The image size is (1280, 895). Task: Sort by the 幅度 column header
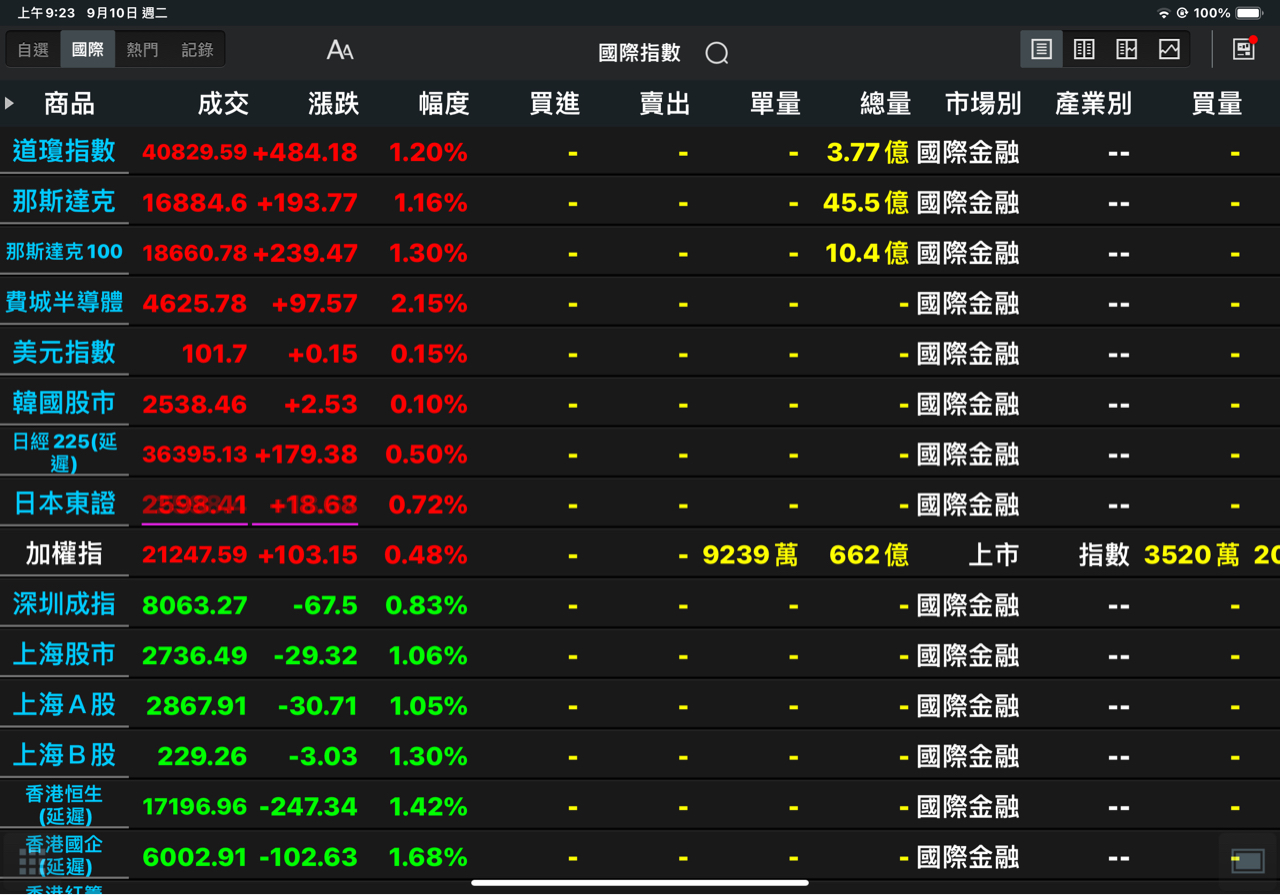(443, 103)
